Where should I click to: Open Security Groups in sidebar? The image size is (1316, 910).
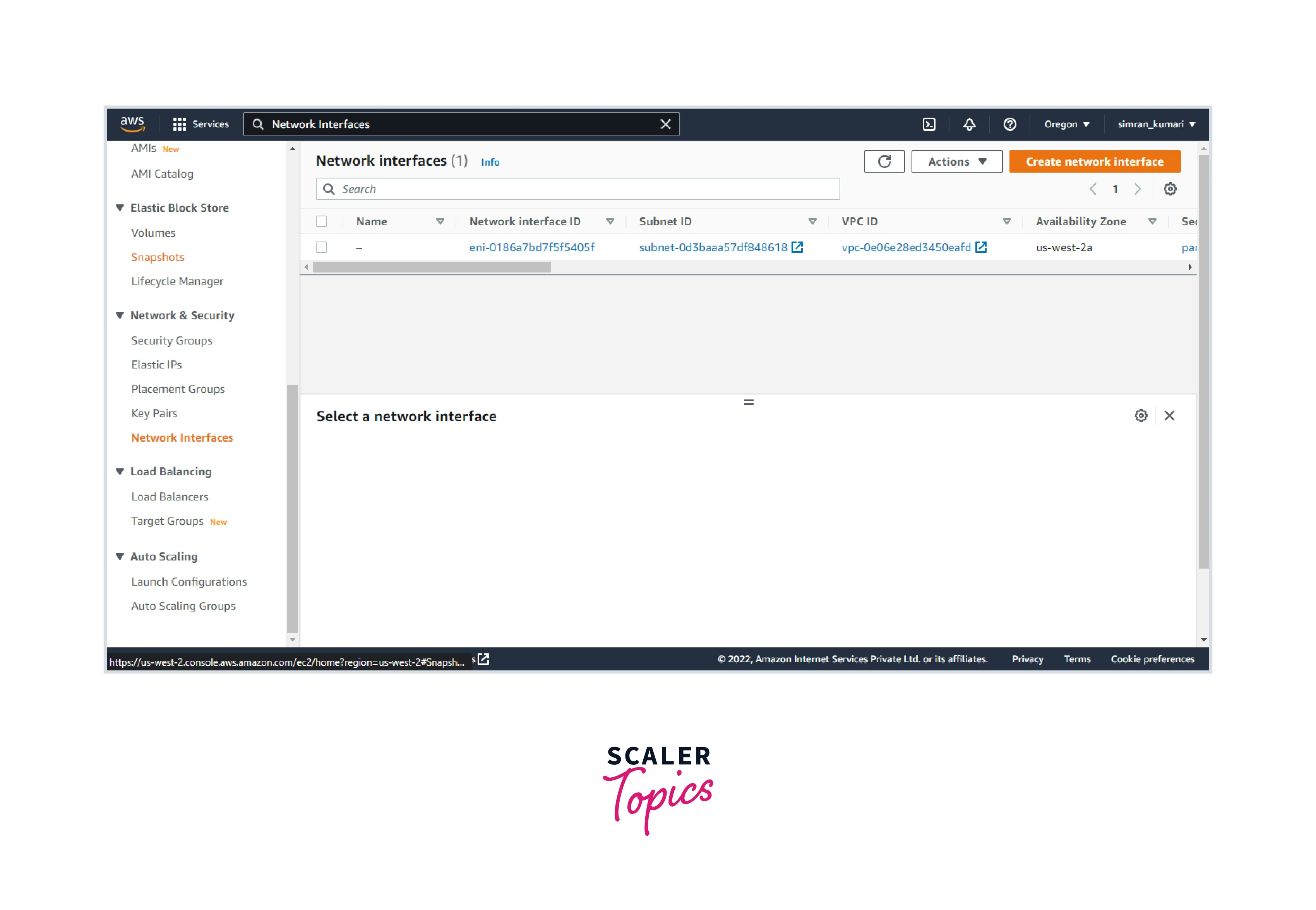click(x=171, y=340)
